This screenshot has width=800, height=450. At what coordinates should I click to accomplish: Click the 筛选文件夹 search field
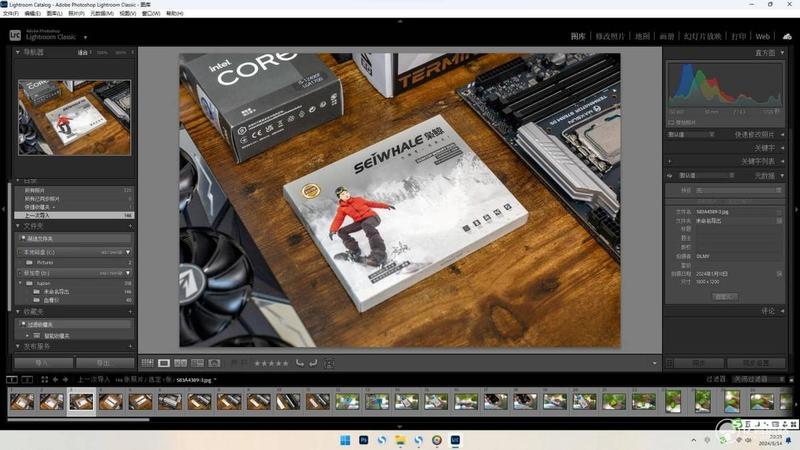pos(74,238)
